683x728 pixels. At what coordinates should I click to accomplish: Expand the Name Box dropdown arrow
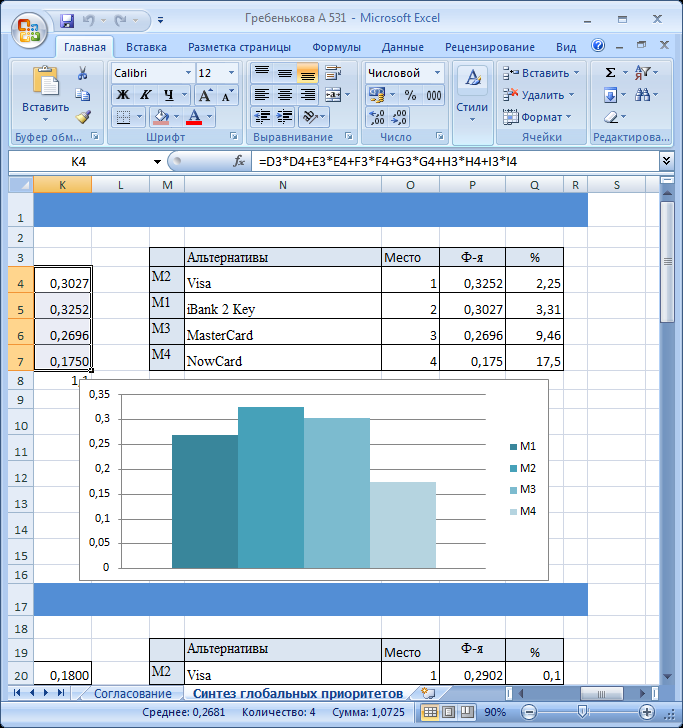pos(157,162)
